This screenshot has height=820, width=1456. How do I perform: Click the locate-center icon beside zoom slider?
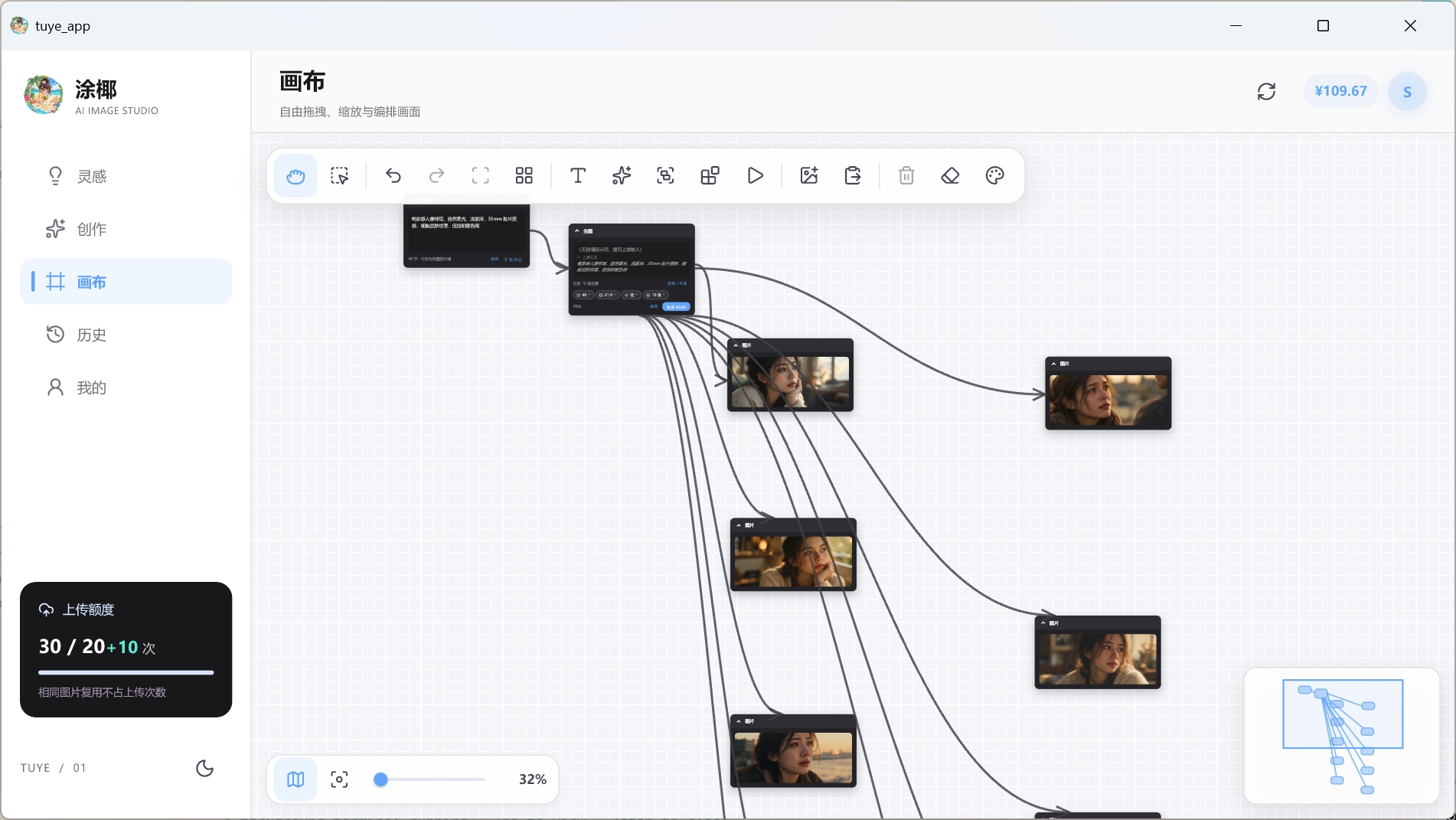click(339, 779)
